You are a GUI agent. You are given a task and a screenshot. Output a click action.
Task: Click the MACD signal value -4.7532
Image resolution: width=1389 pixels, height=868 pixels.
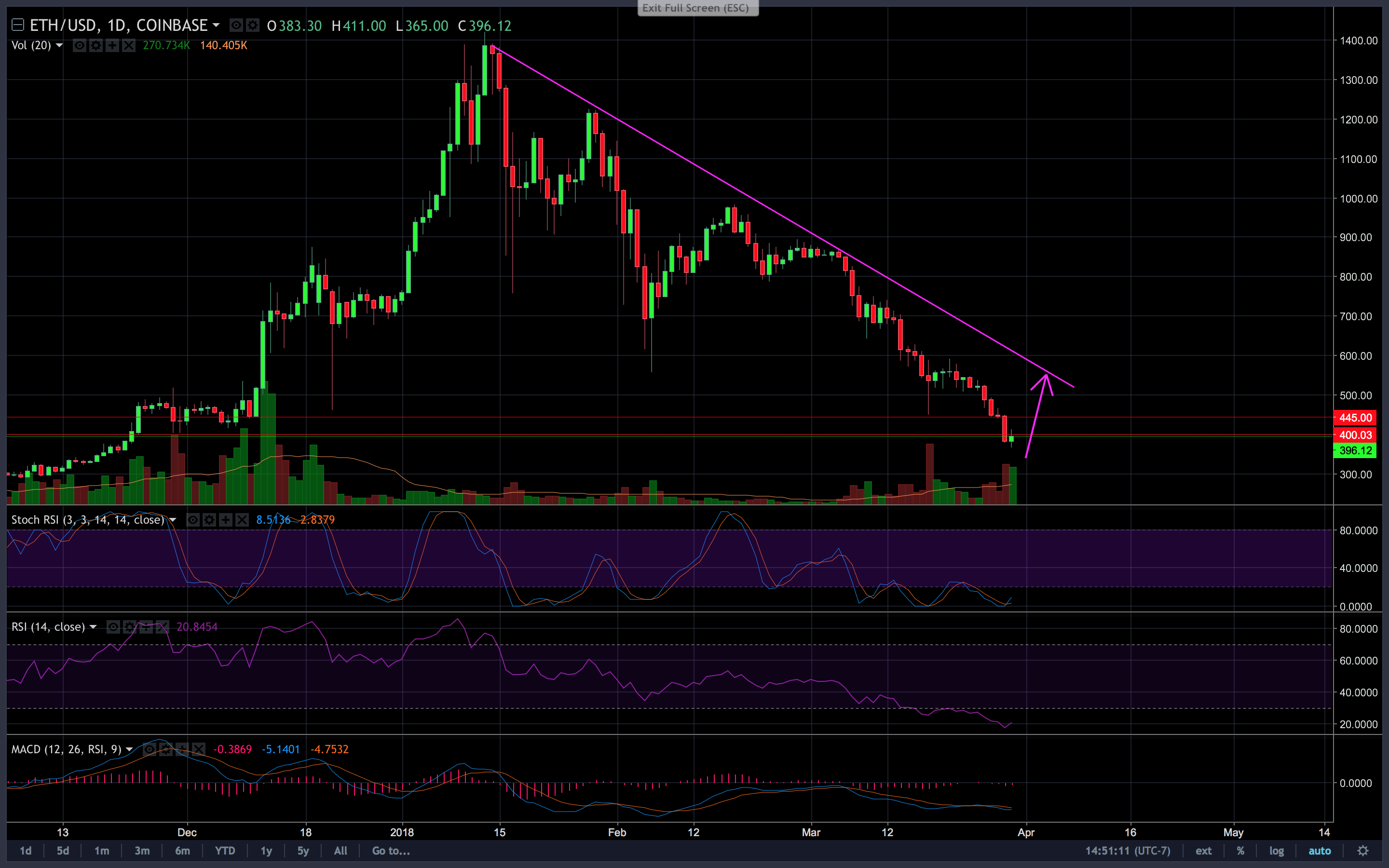[x=329, y=749]
